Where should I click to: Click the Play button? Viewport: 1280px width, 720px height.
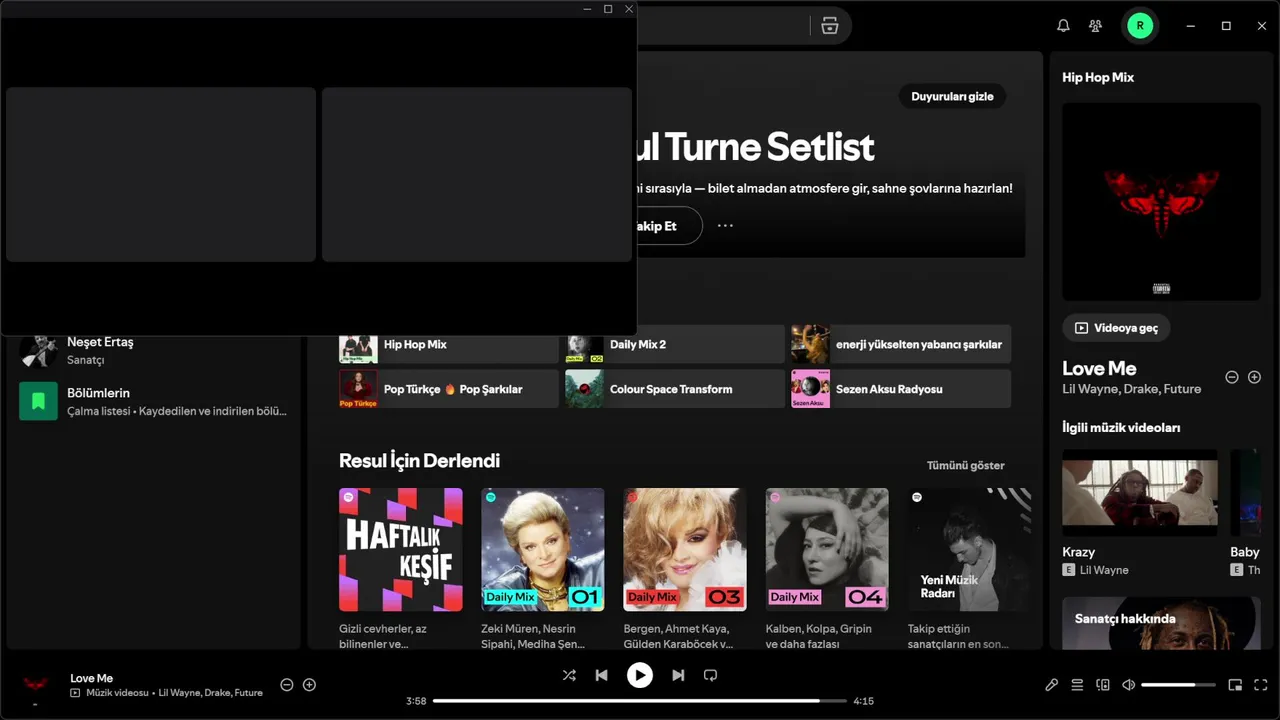click(x=640, y=676)
